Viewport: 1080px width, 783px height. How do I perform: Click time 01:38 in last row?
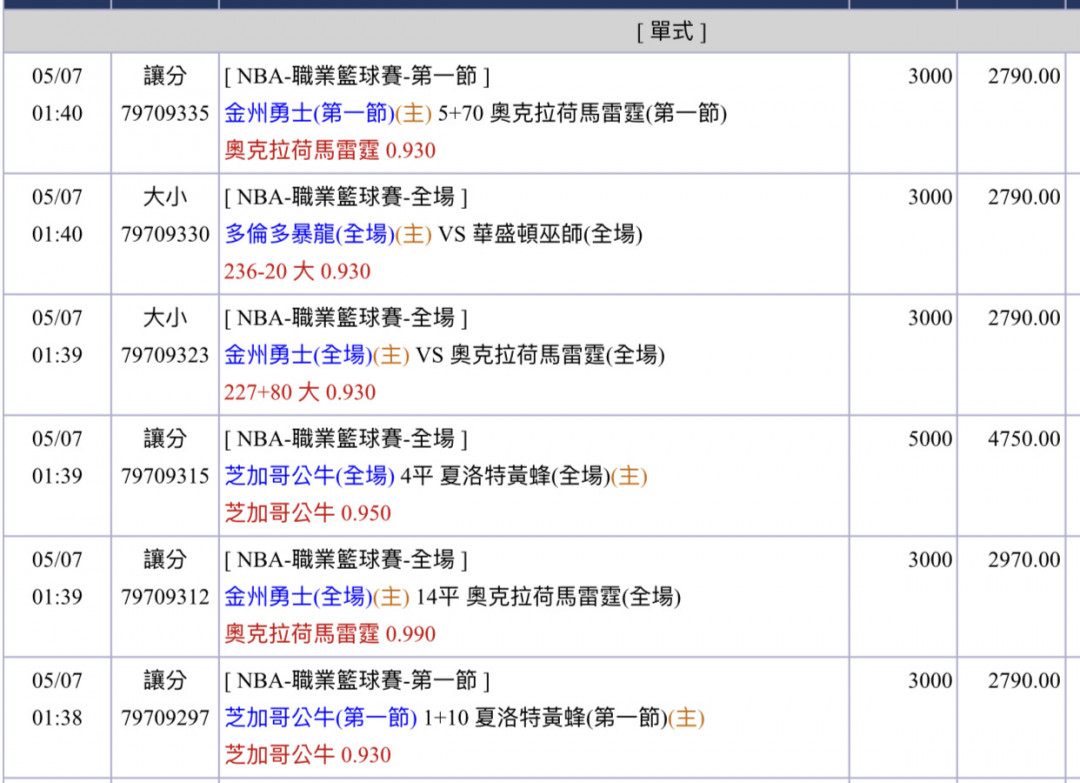coord(57,718)
